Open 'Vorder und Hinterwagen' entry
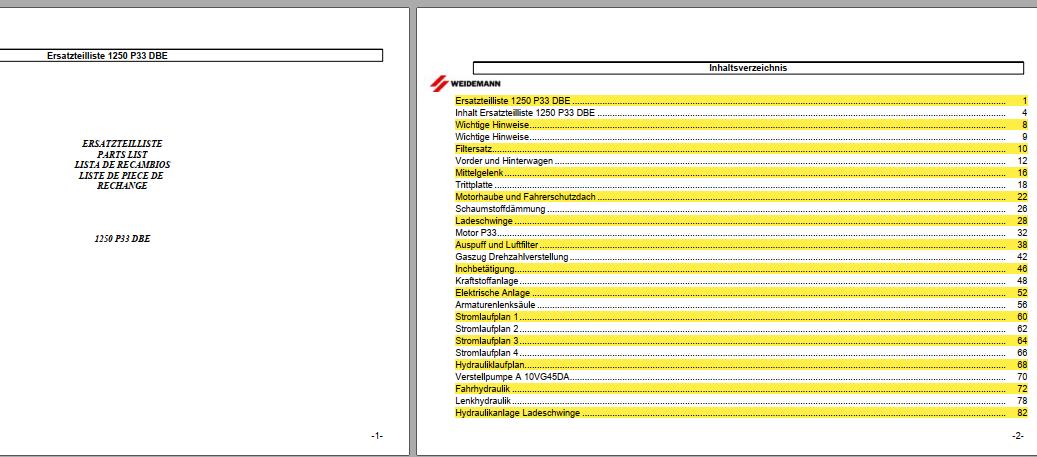1037x457 pixels. click(741, 161)
